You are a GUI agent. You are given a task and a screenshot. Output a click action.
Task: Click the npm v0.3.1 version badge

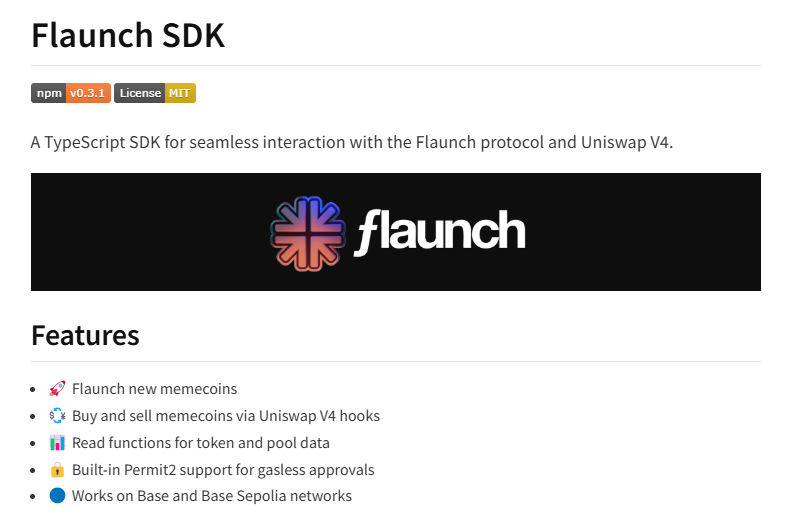(71, 93)
